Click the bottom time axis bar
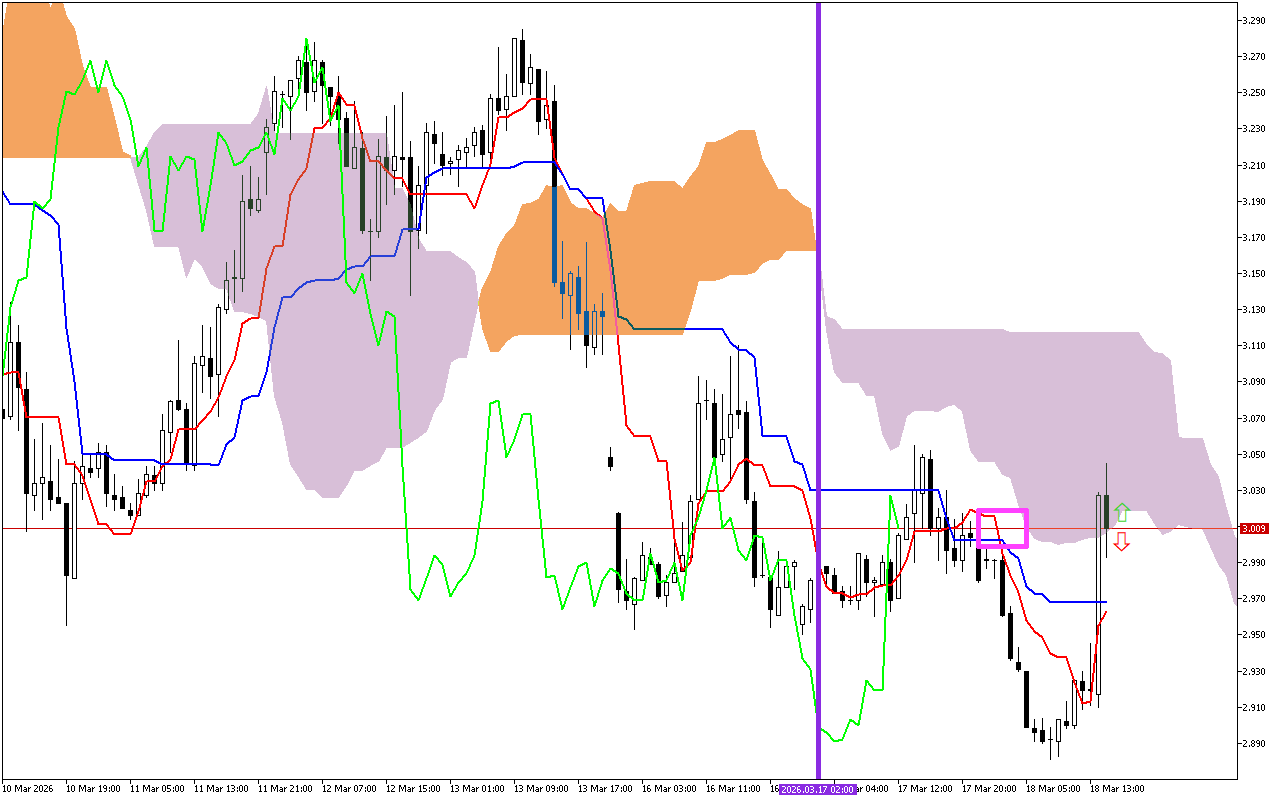 click(x=400, y=787)
